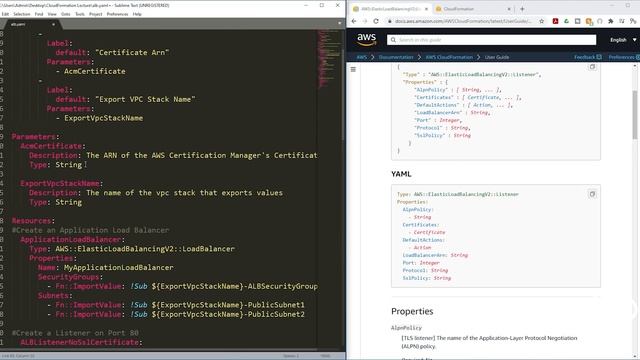The image size is (640, 360).
Task: Click the browser back arrow
Action: tap(354, 21)
